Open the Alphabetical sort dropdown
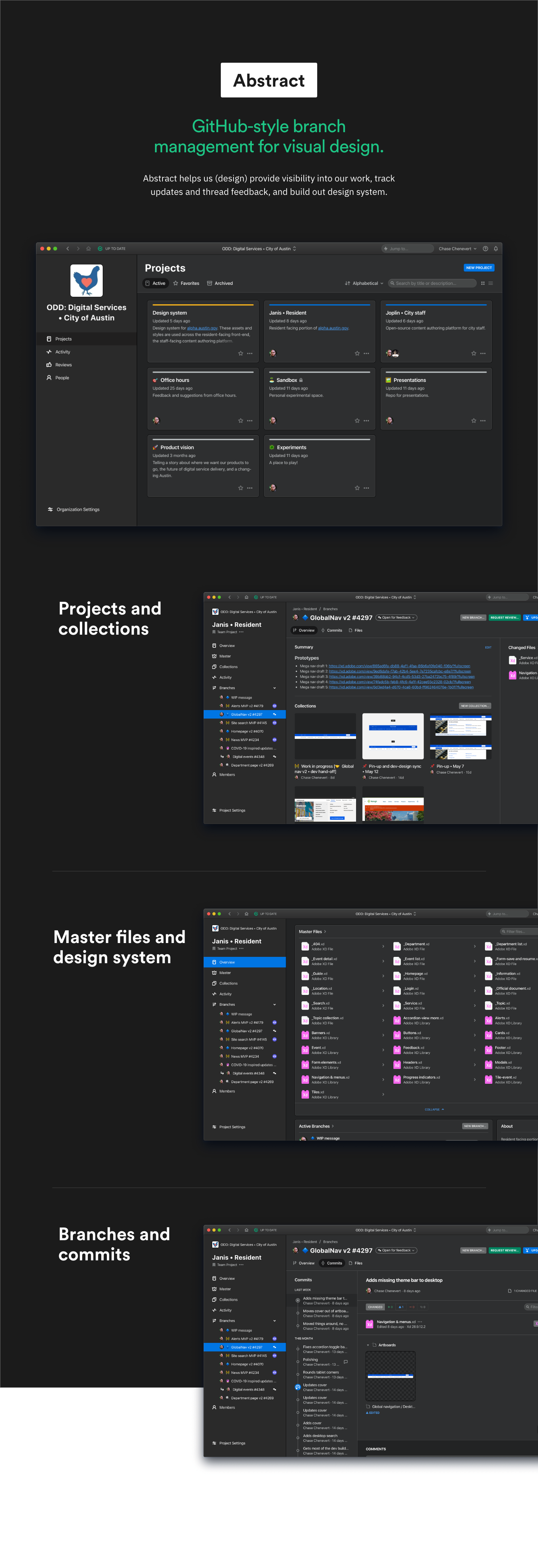 [x=364, y=283]
